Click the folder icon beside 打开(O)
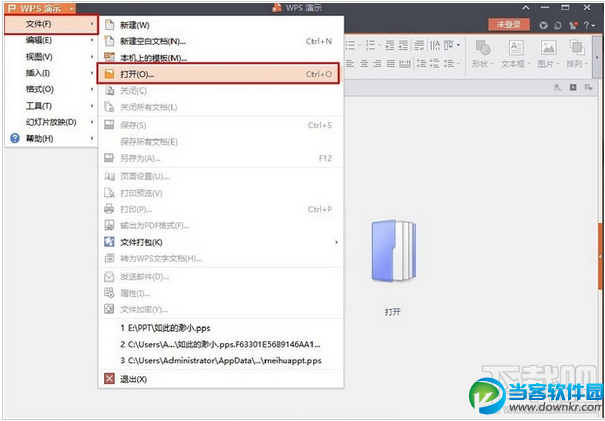 [x=110, y=74]
